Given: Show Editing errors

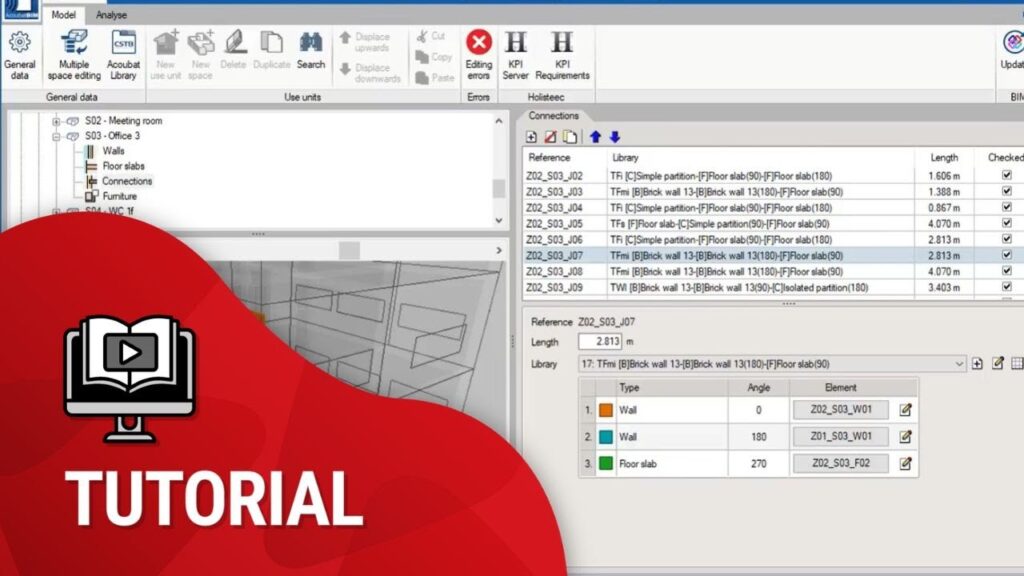Looking at the screenshot, I should [x=479, y=55].
